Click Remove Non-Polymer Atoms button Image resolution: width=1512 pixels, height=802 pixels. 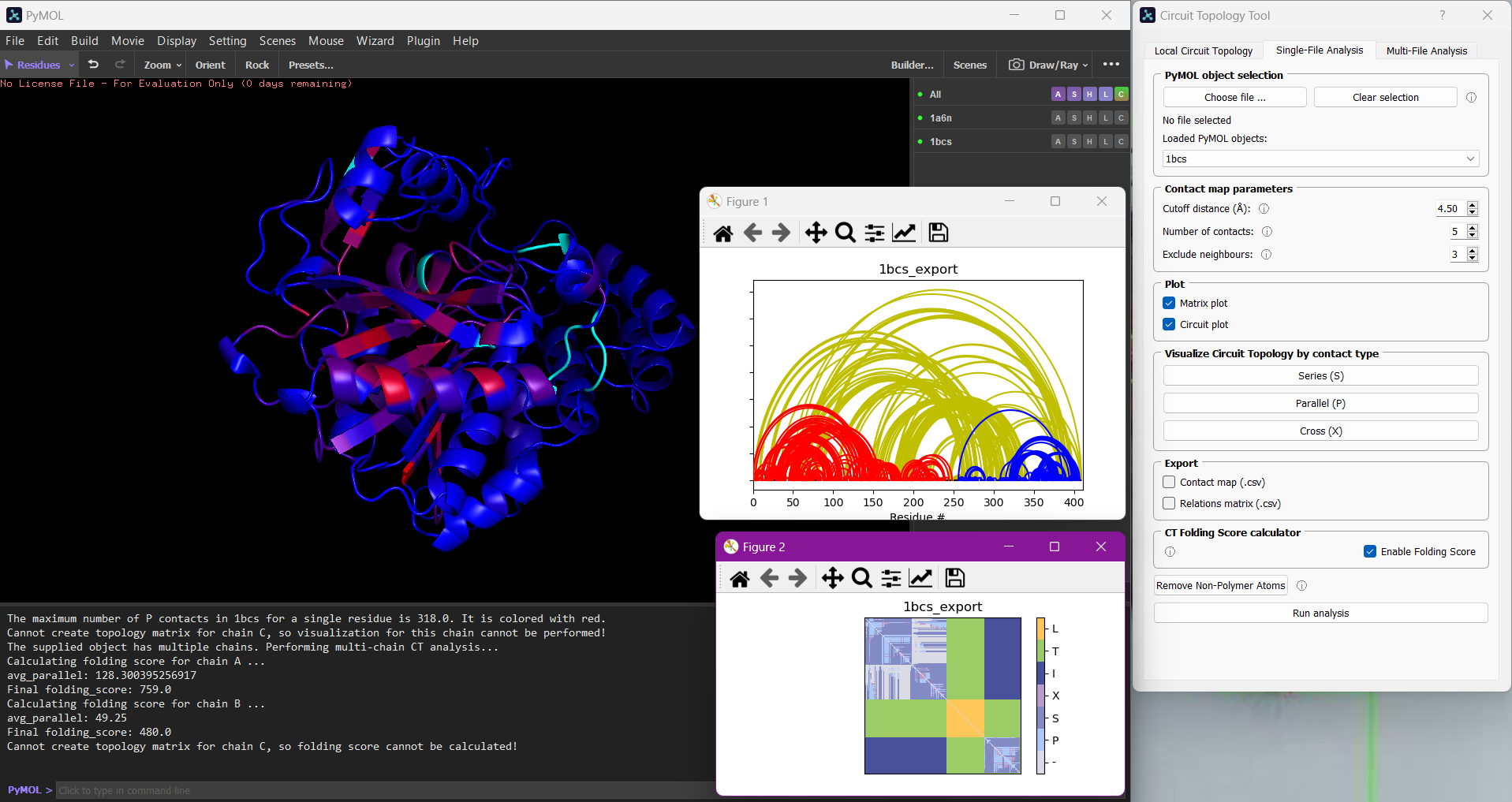[x=1220, y=586]
